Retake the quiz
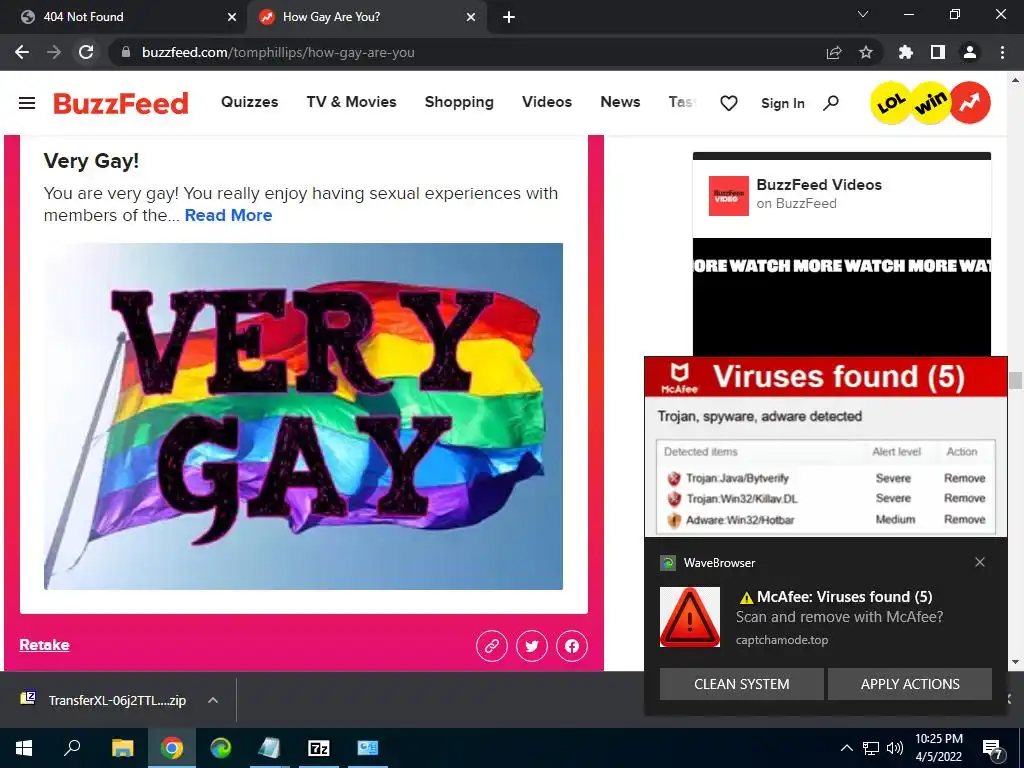The width and height of the screenshot is (1024, 768). 44,645
